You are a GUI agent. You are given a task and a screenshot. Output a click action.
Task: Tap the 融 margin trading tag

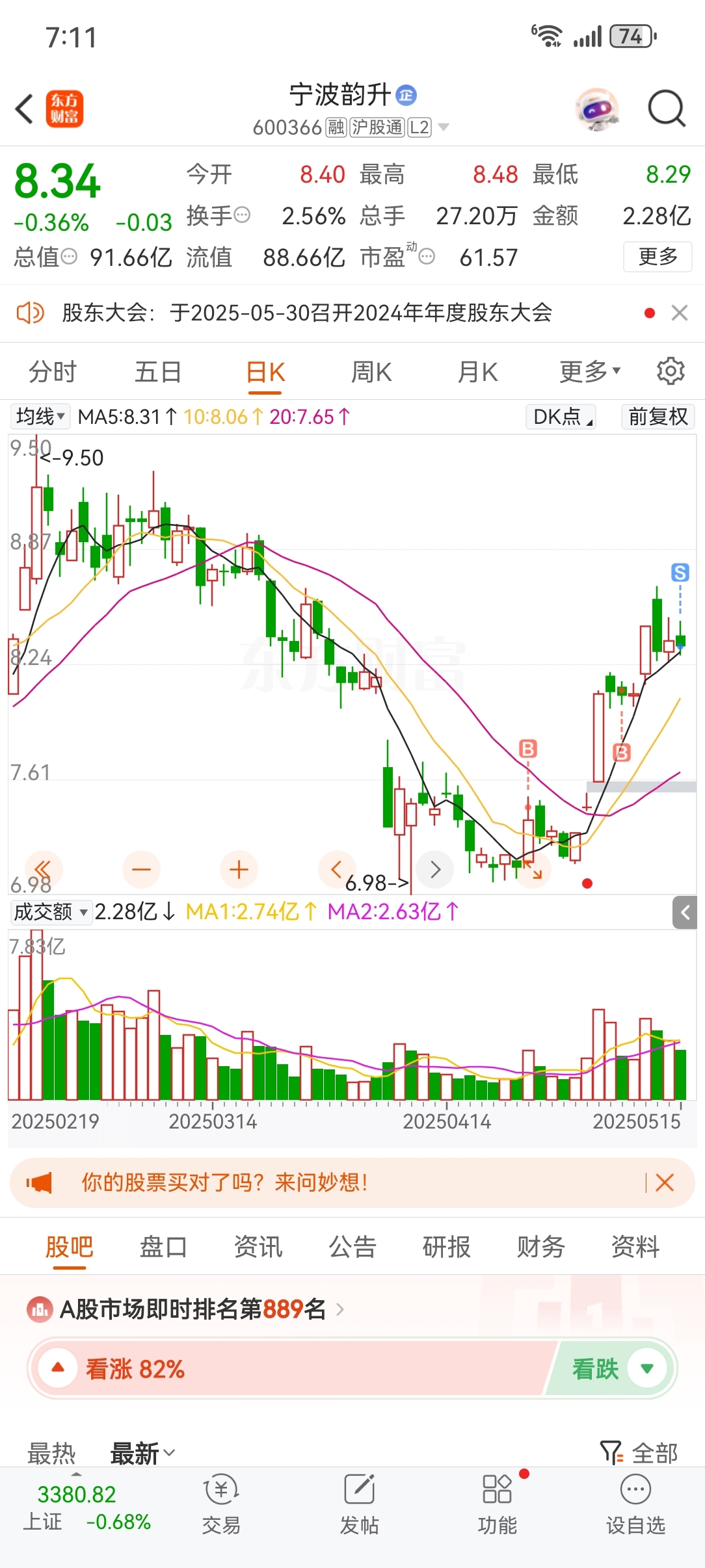[x=336, y=127]
